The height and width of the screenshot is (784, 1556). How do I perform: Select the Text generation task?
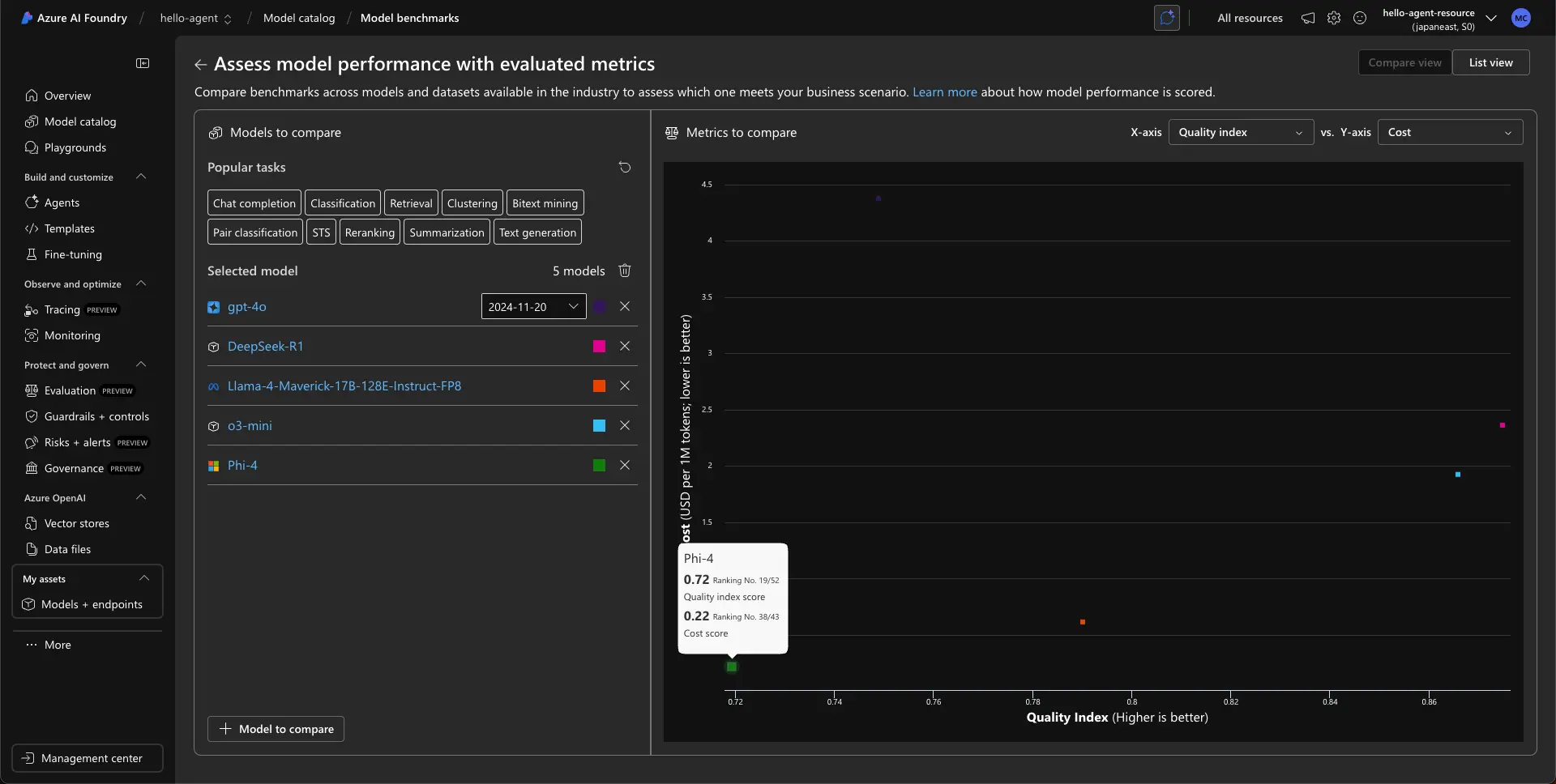point(537,232)
